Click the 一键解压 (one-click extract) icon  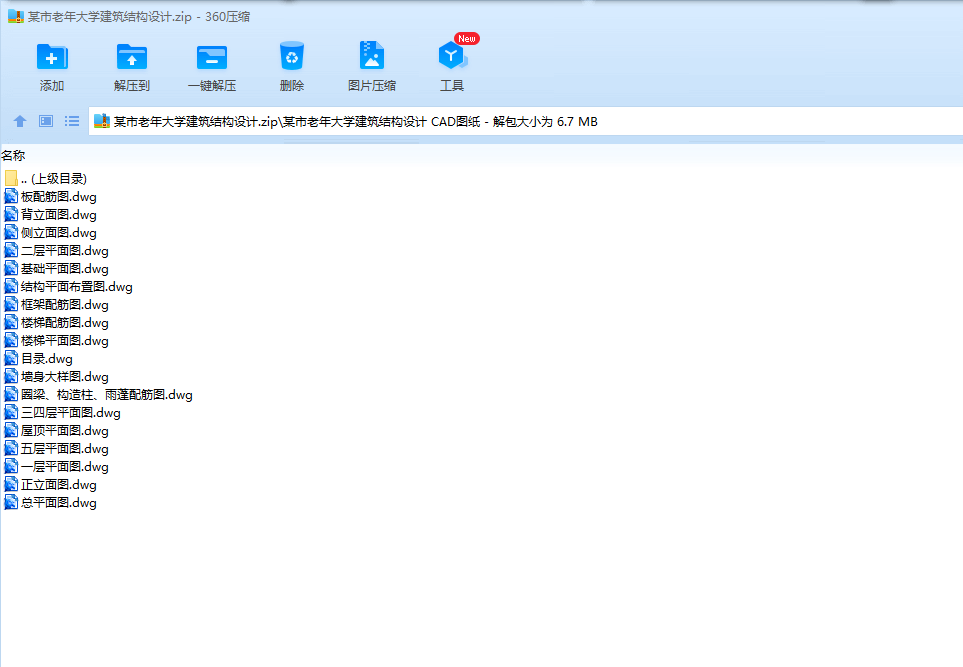[212, 57]
